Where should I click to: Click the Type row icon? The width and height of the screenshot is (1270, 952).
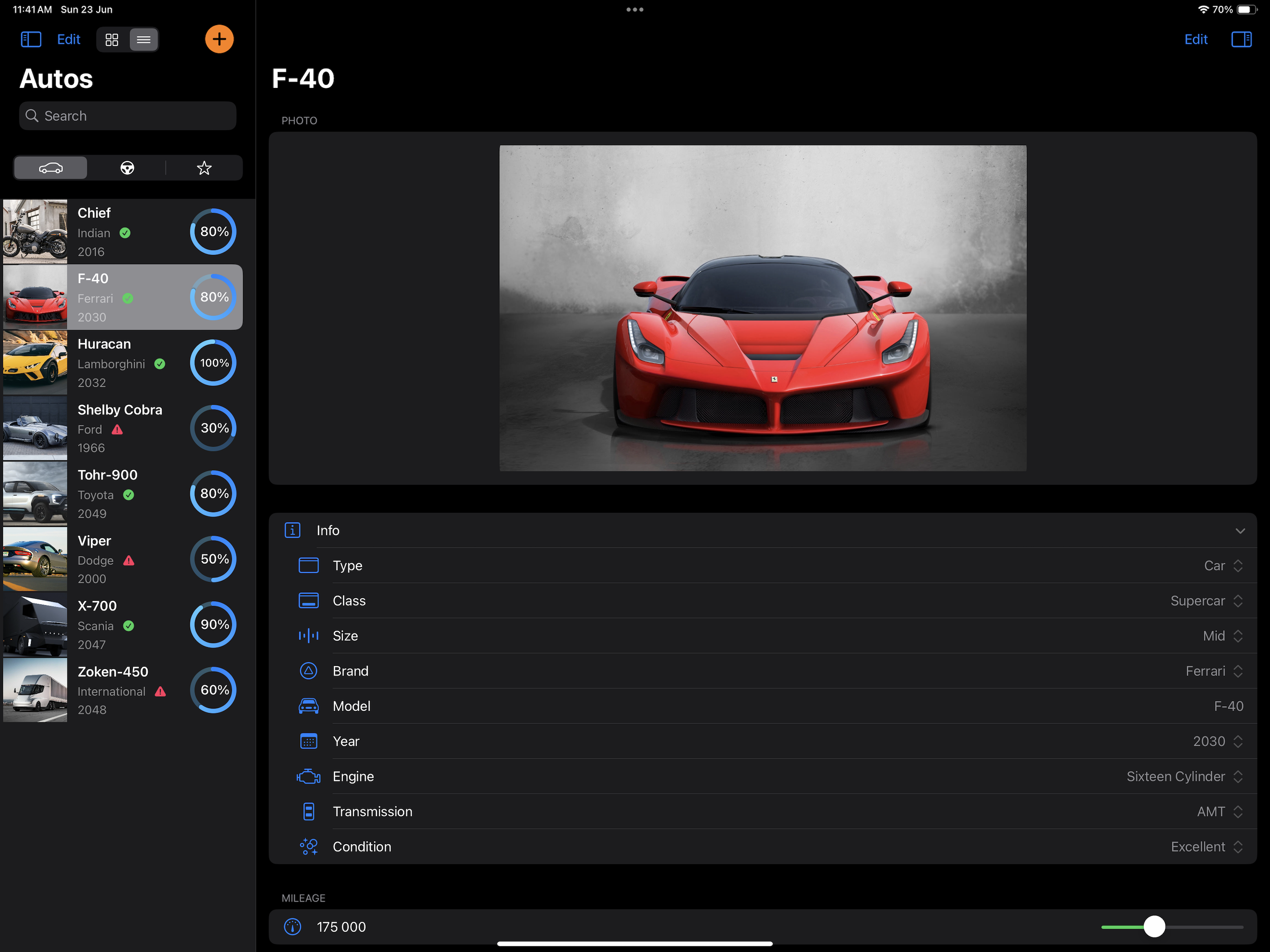(x=308, y=566)
